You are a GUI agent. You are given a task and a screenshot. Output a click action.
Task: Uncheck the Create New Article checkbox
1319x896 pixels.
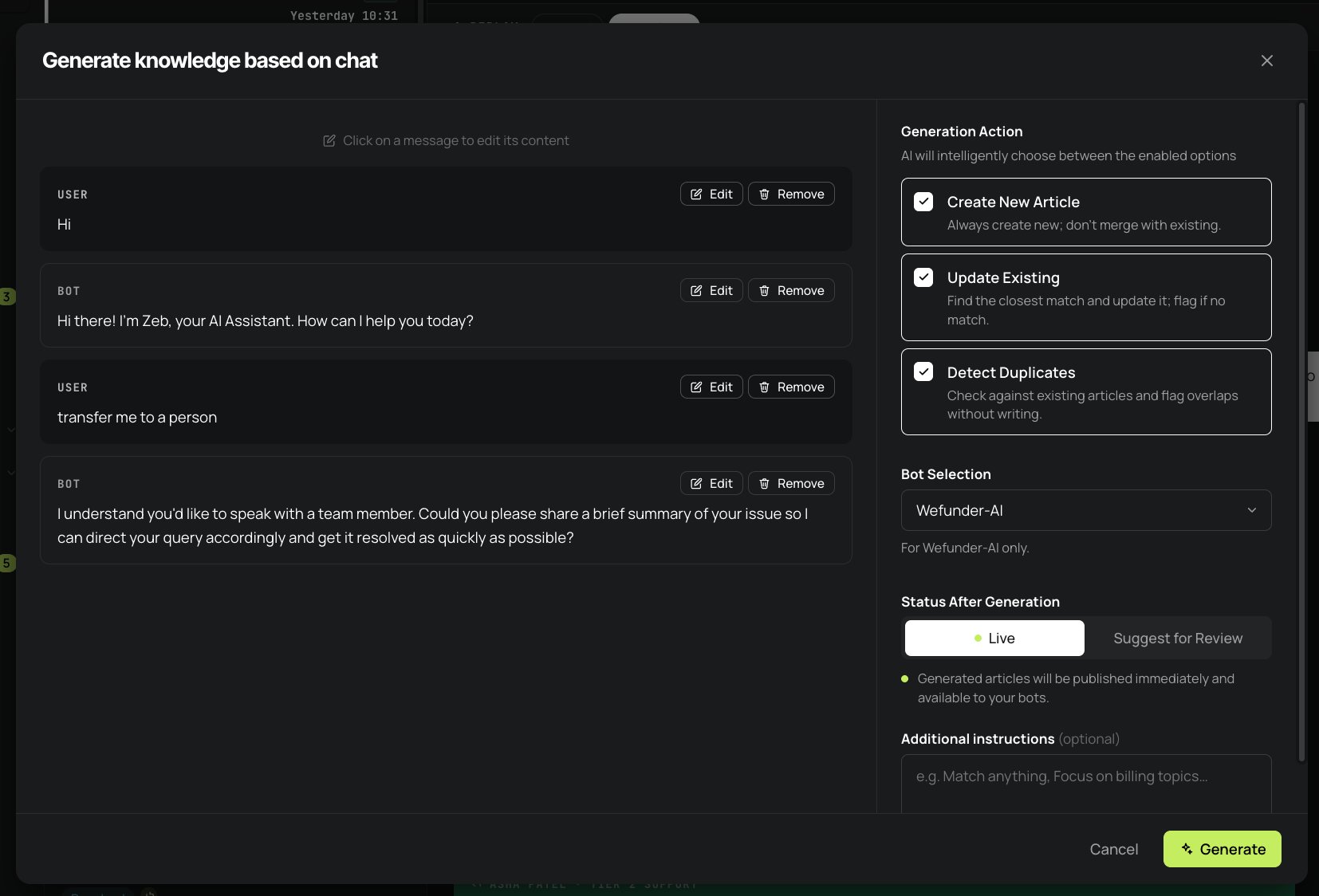click(923, 202)
